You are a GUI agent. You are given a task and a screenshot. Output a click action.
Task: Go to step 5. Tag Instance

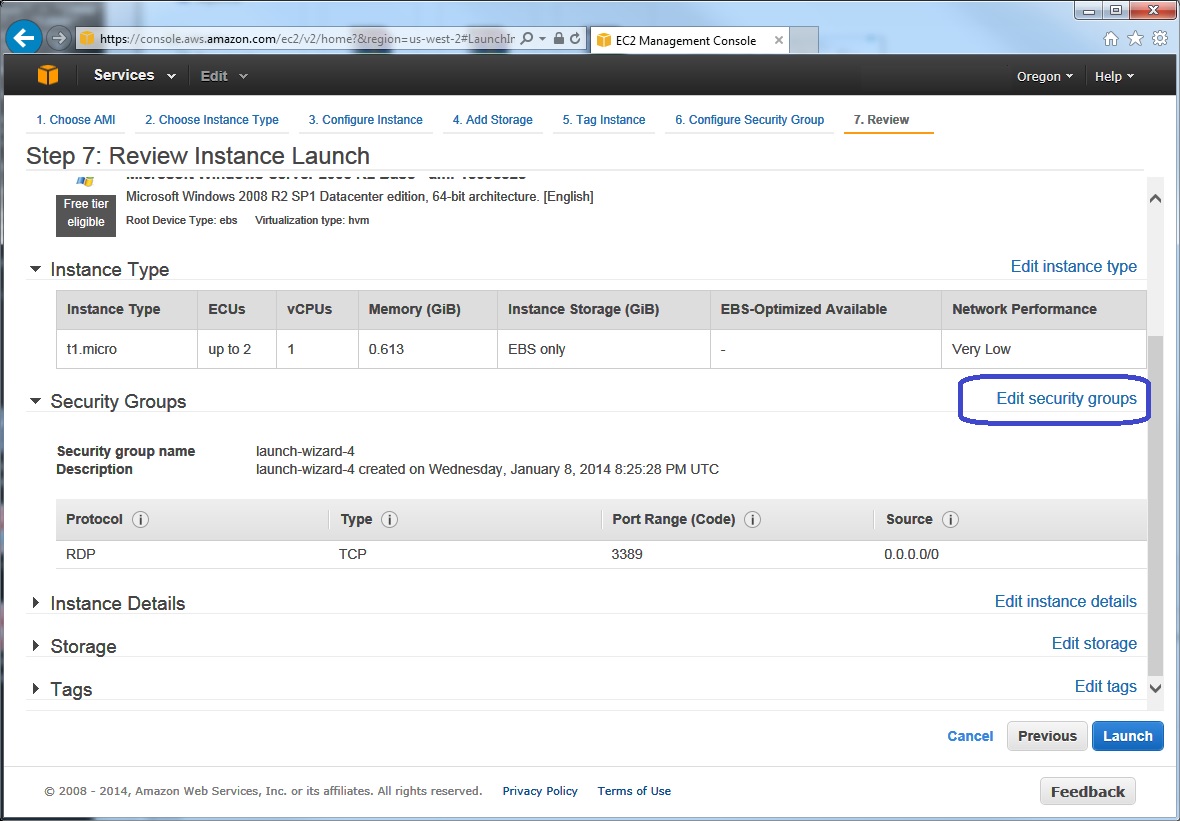(x=604, y=120)
